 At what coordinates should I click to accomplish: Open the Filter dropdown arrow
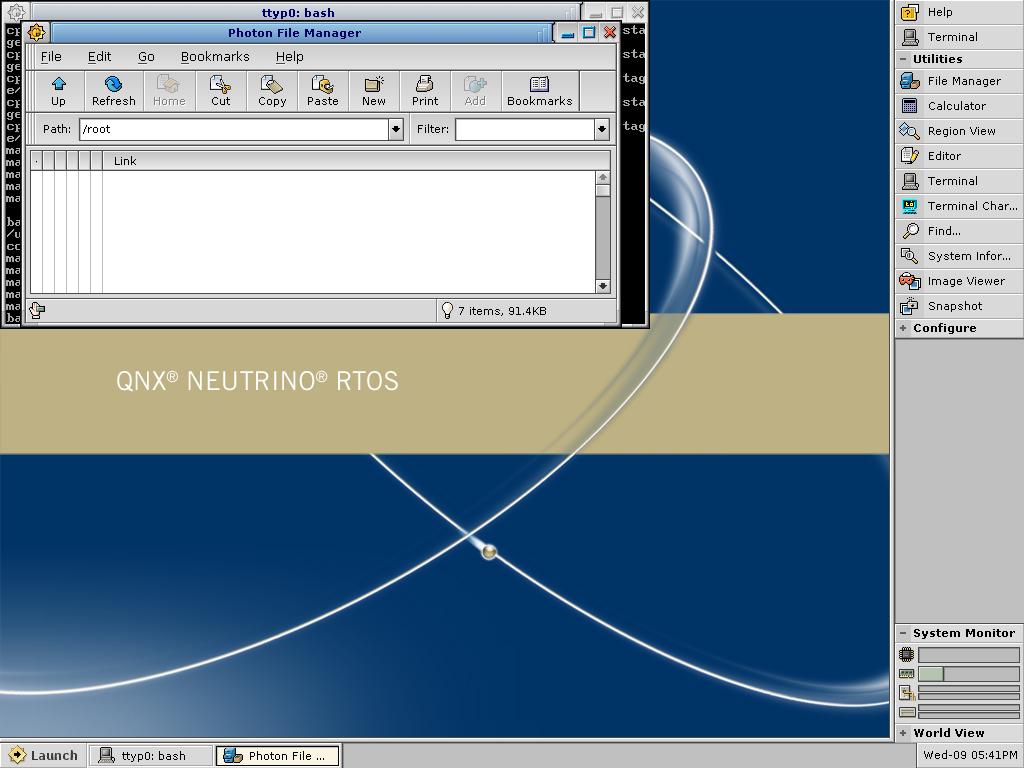coord(601,129)
